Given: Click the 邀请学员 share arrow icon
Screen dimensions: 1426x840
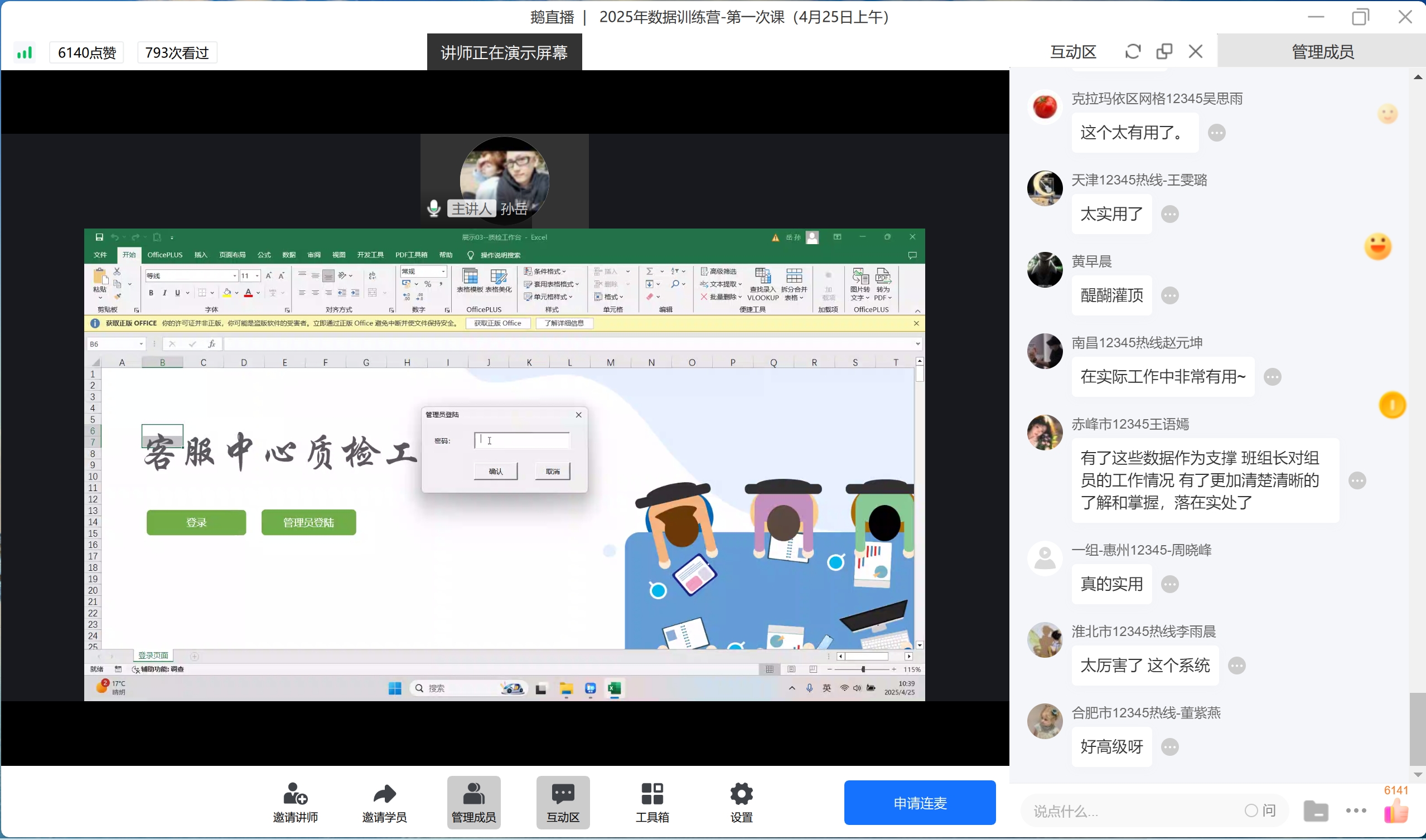Looking at the screenshot, I should coord(385,795).
